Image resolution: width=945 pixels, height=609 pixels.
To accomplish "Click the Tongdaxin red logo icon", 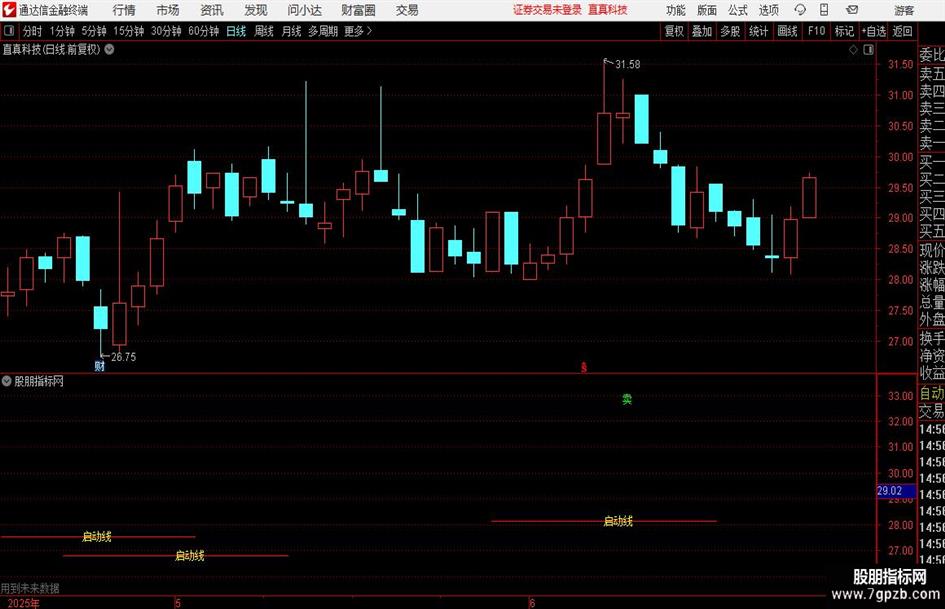I will (8, 10).
